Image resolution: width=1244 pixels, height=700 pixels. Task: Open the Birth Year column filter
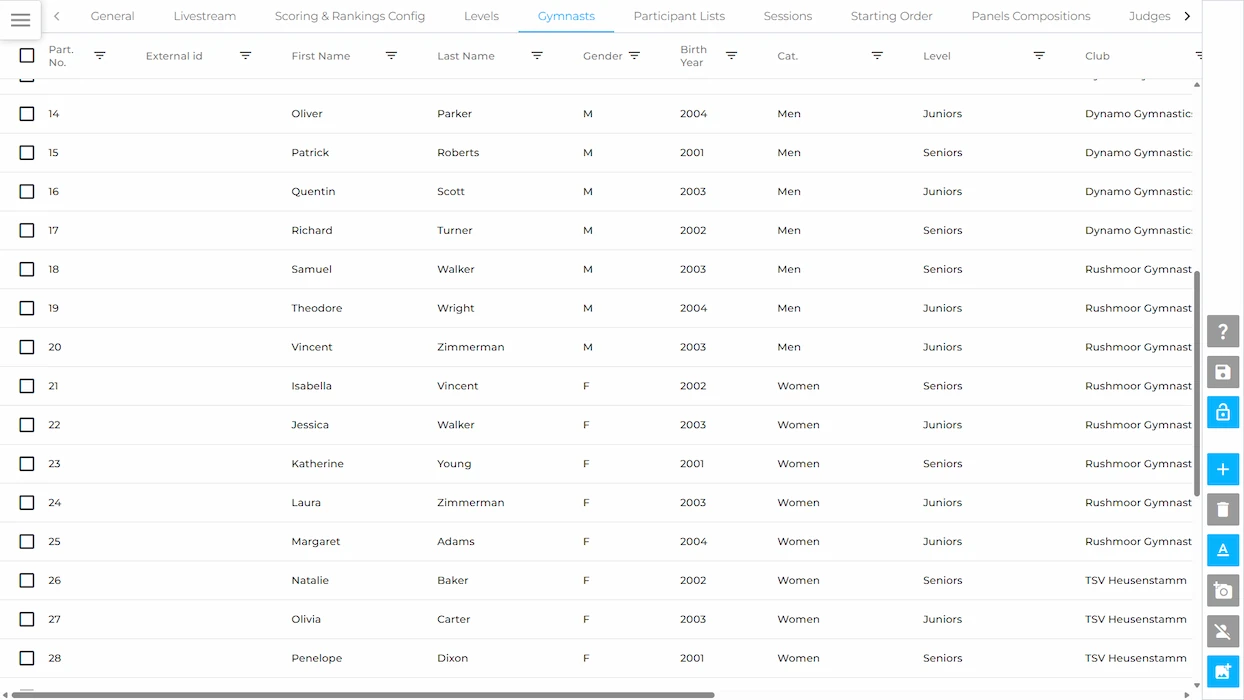point(731,56)
